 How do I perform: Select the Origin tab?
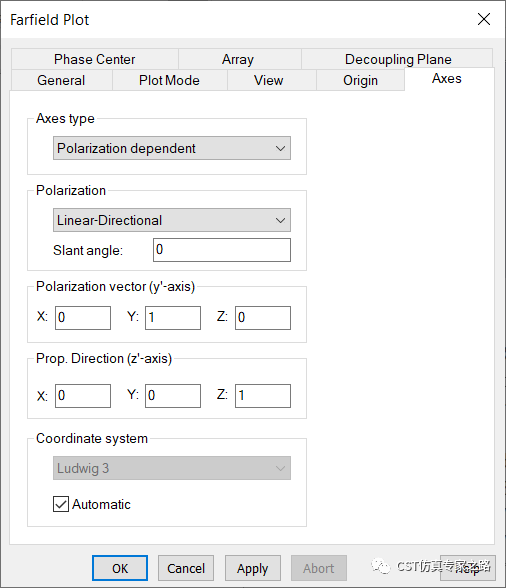coord(360,80)
